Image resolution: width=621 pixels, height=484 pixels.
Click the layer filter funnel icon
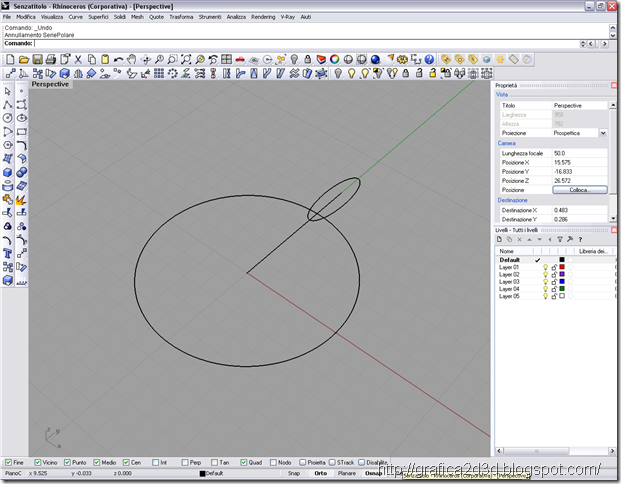point(560,239)
